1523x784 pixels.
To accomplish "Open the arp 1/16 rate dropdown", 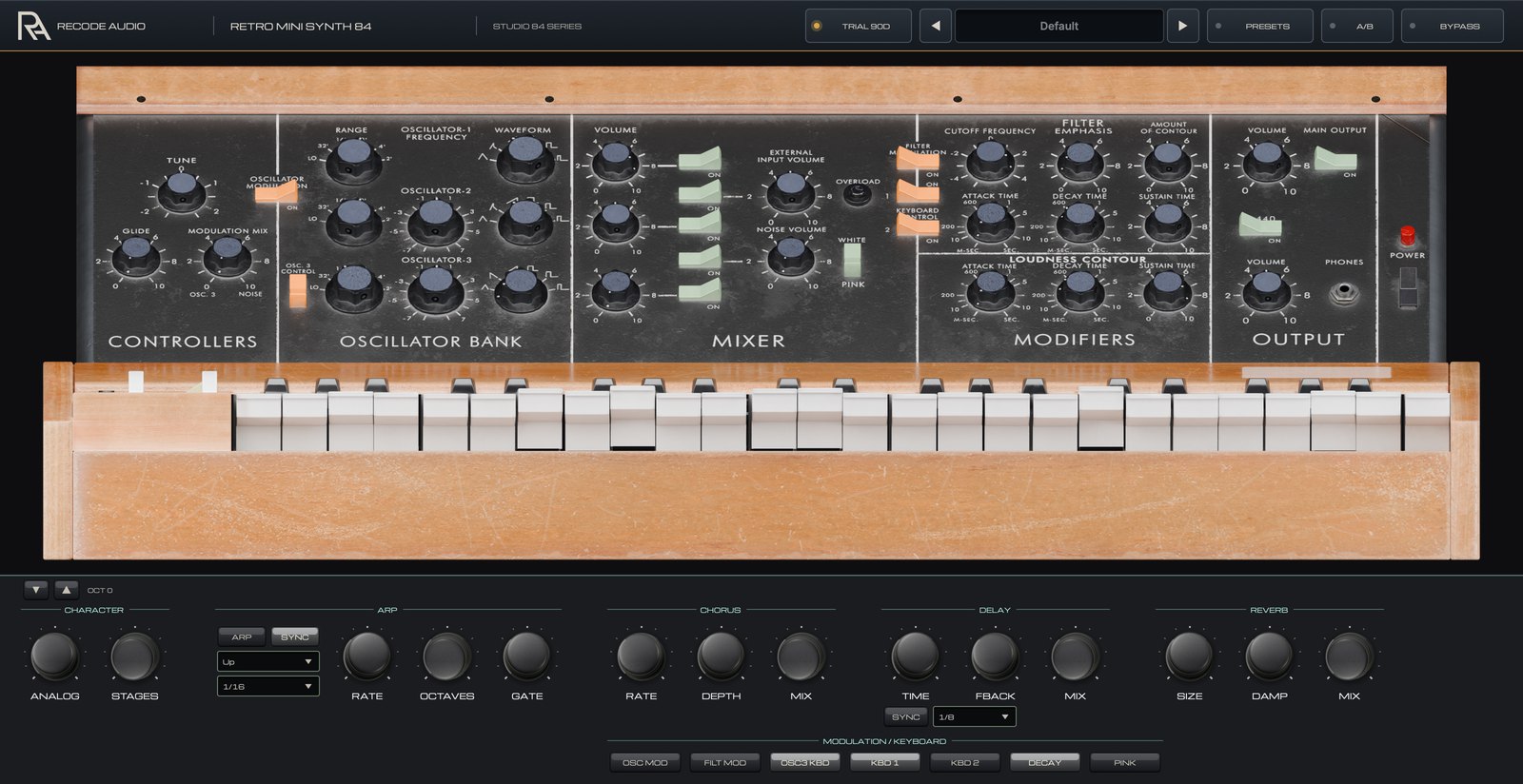I will 268,686.
